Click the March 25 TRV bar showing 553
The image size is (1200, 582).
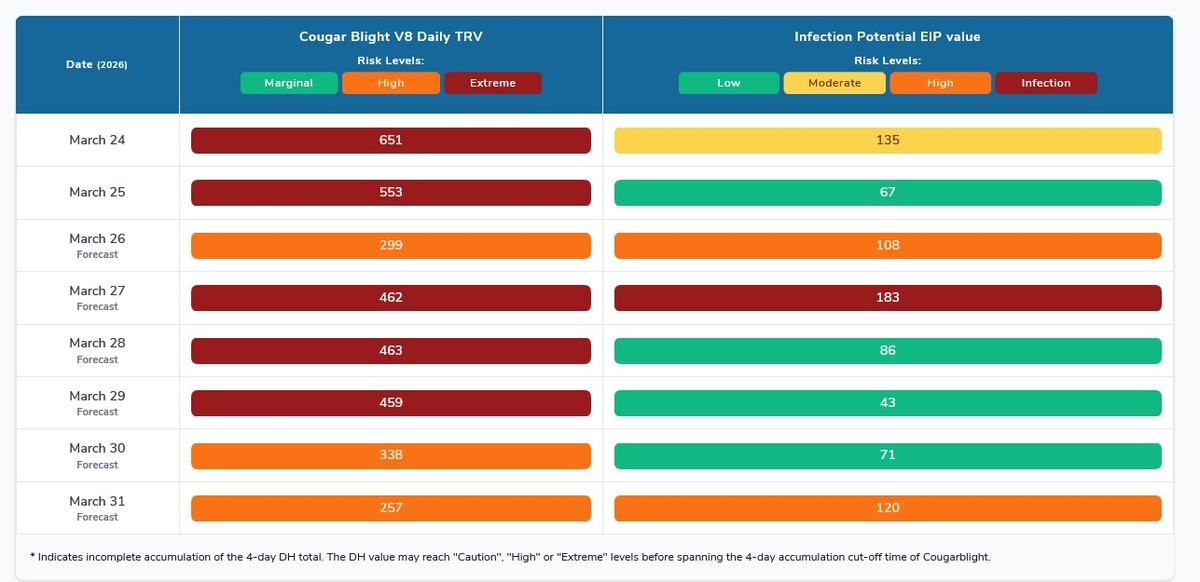point(390,192)
